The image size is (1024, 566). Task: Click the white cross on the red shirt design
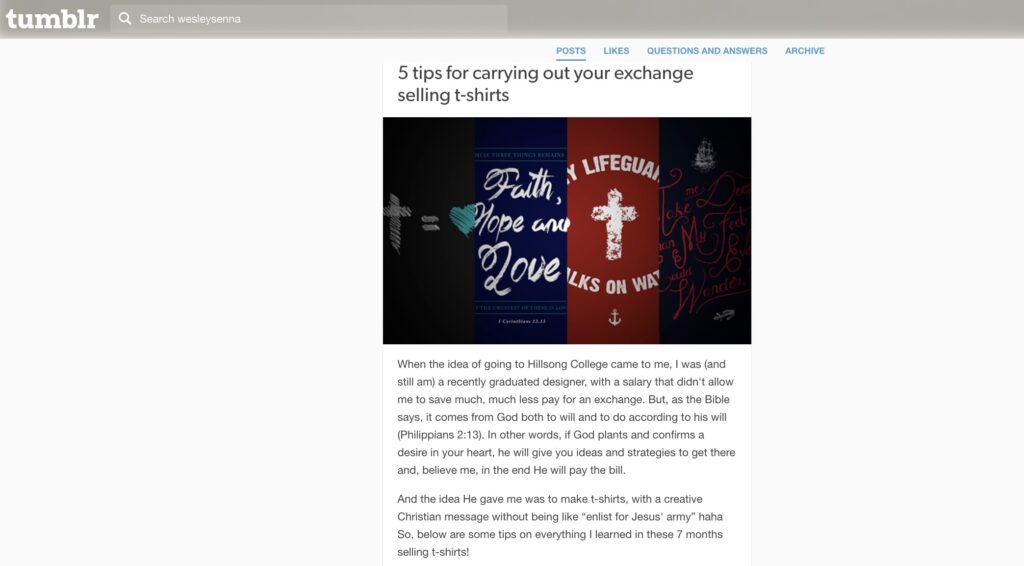coord(613,224)
